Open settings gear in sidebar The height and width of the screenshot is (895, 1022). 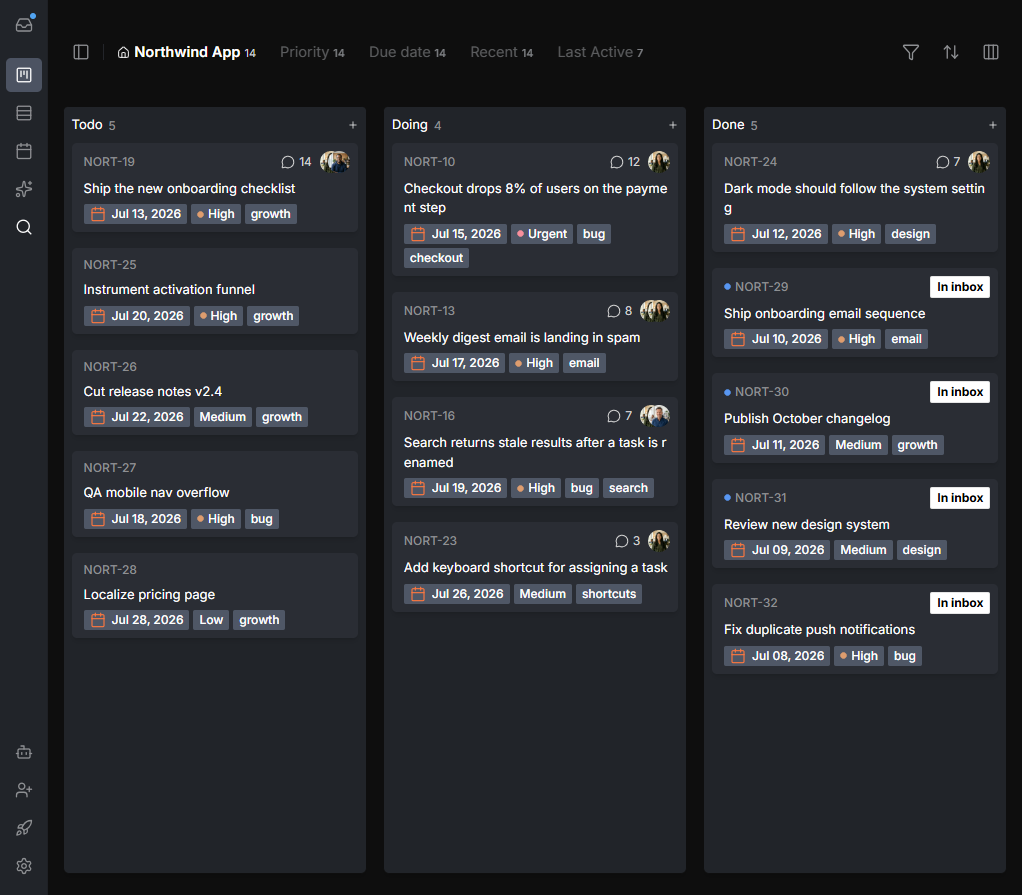point(24,866)
